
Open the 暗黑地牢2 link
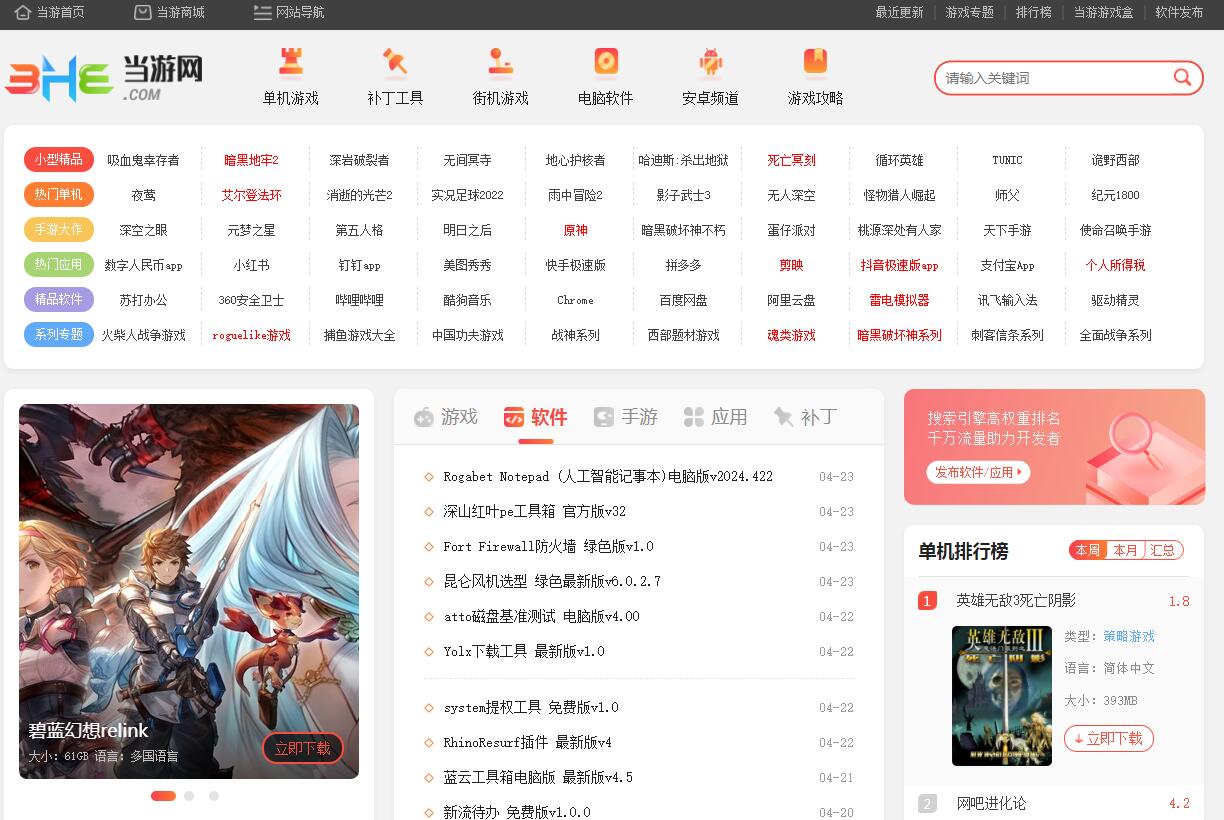pyautogui.click(x=251, y=160)
